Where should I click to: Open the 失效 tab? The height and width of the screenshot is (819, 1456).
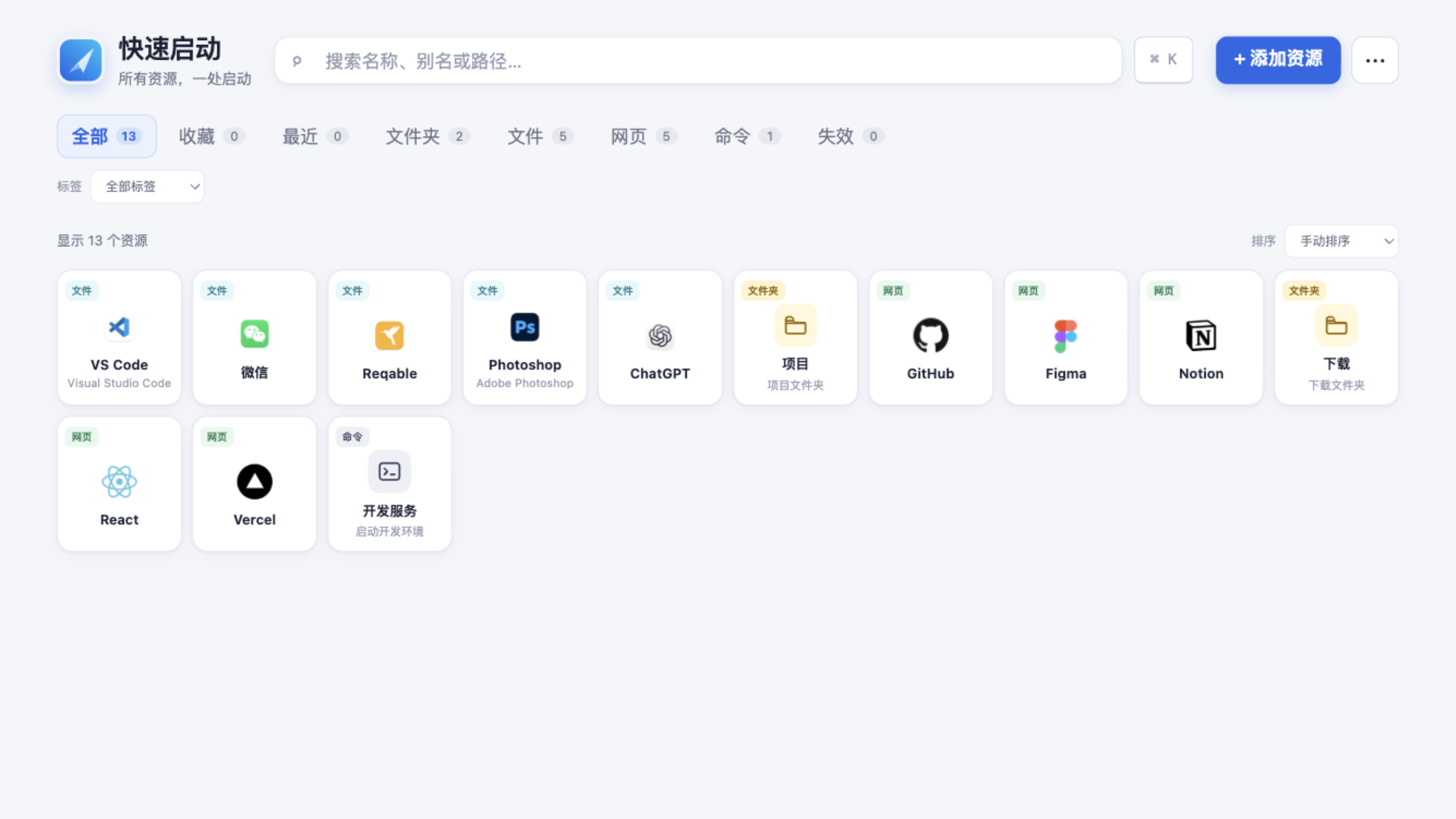click(x=851, y=136)
